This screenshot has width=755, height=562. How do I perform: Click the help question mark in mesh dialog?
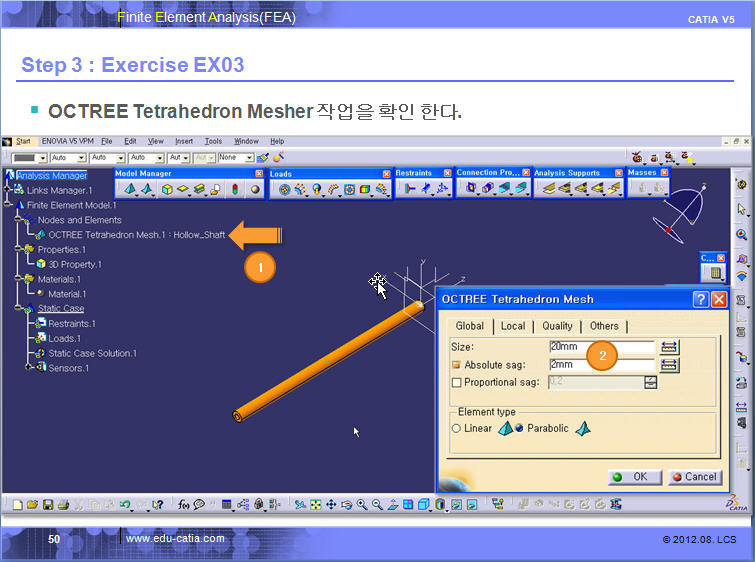pos(701,299)
